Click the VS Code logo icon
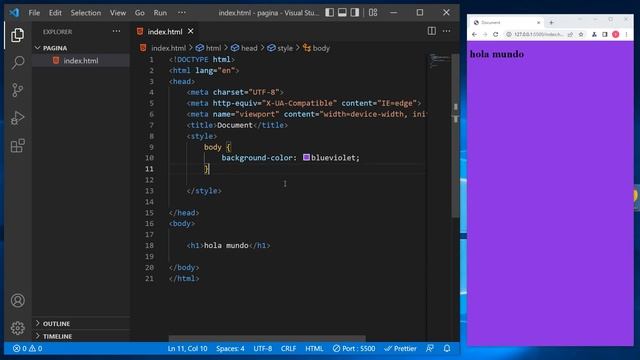Viewport: 640px width, 360px height. point(14,13)
